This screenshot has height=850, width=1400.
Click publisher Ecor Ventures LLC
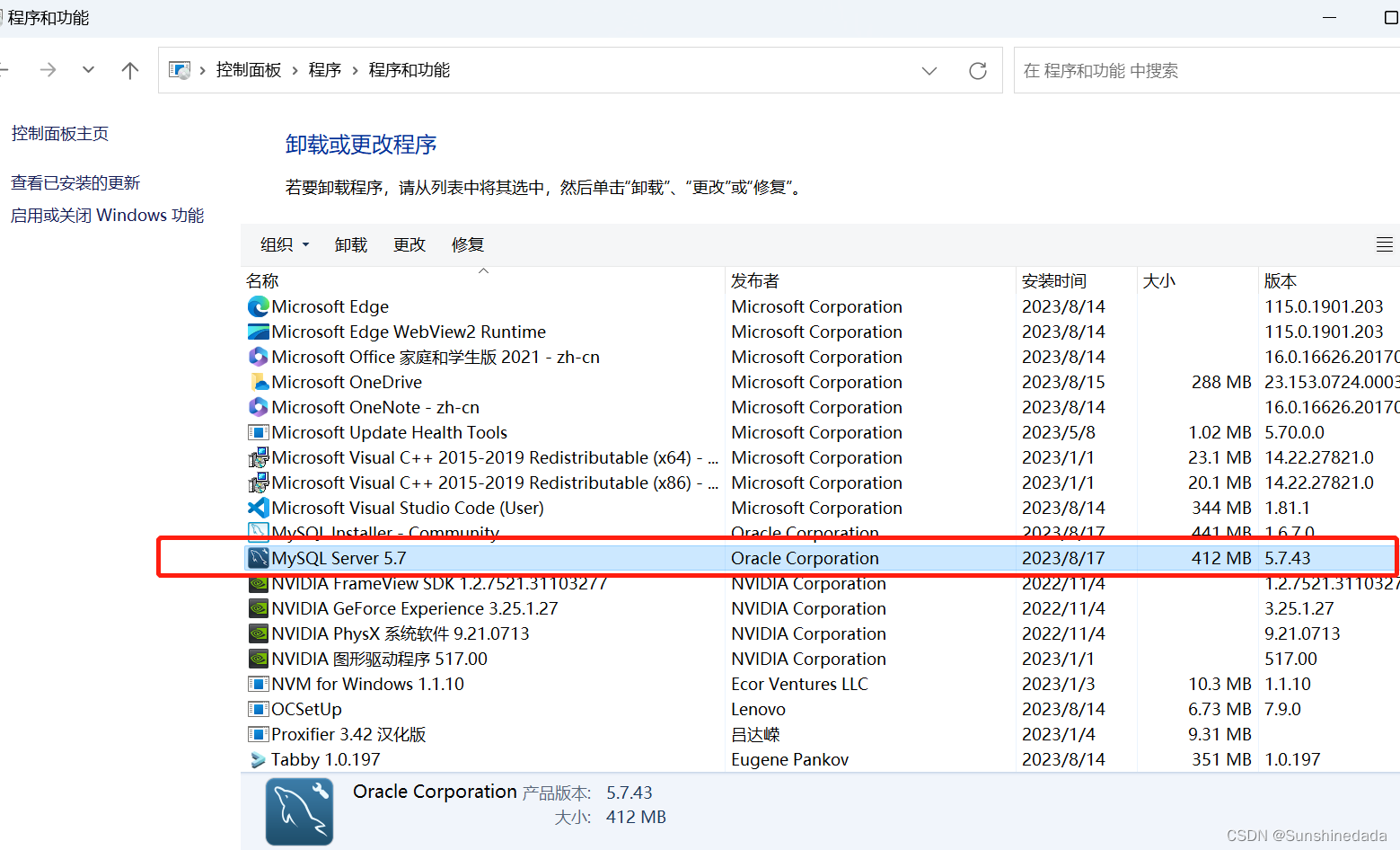click(x=799, y=684)
